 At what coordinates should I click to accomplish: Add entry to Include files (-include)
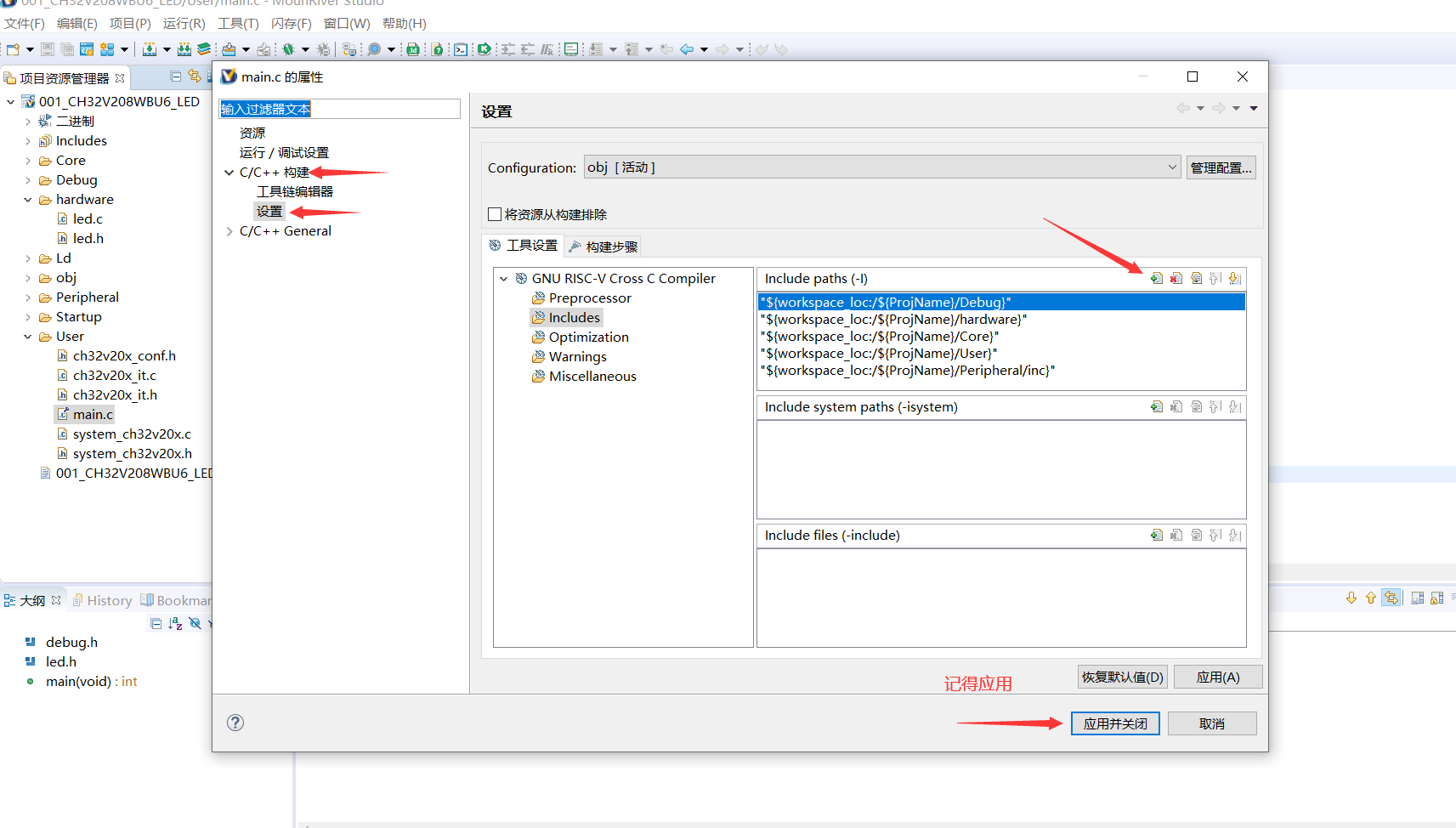coord(1157,535)
